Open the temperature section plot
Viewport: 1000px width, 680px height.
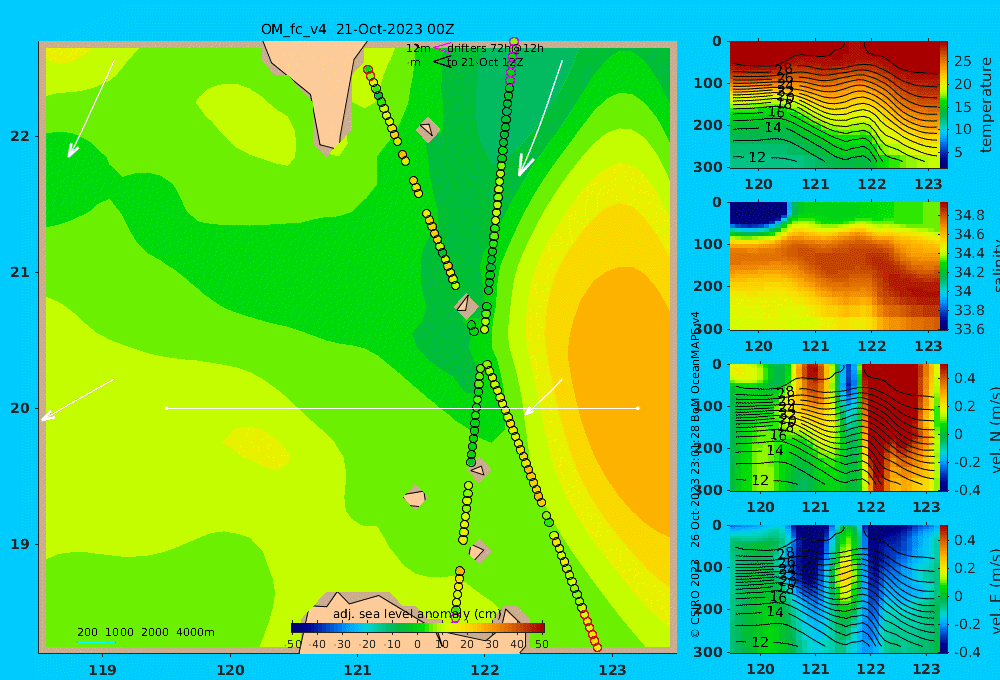click(834, 105)
